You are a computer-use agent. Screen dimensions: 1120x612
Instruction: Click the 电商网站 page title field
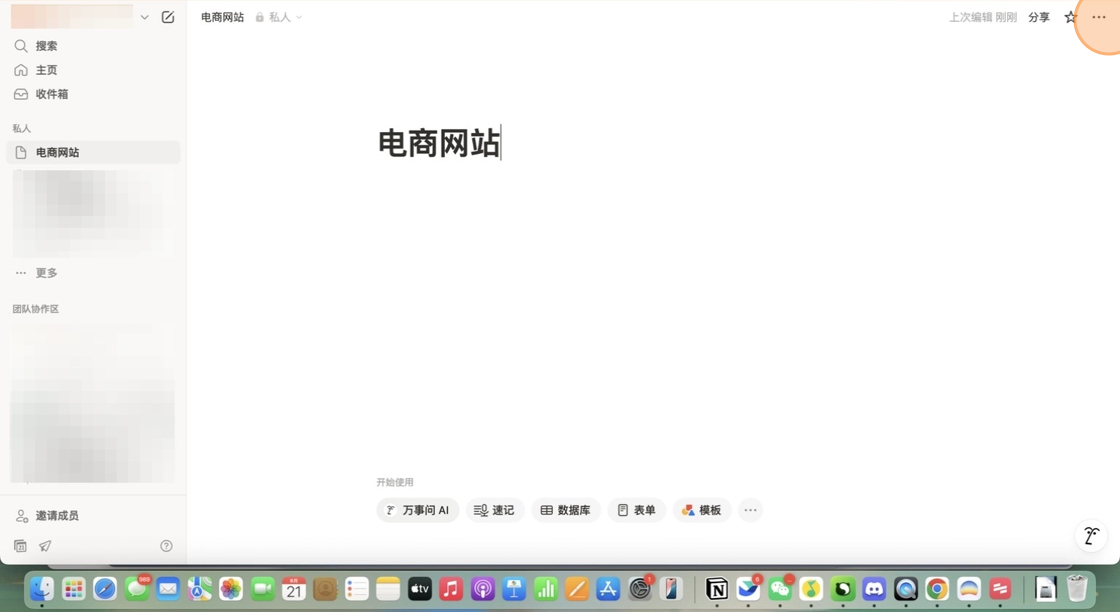click(x=439, y=143)
